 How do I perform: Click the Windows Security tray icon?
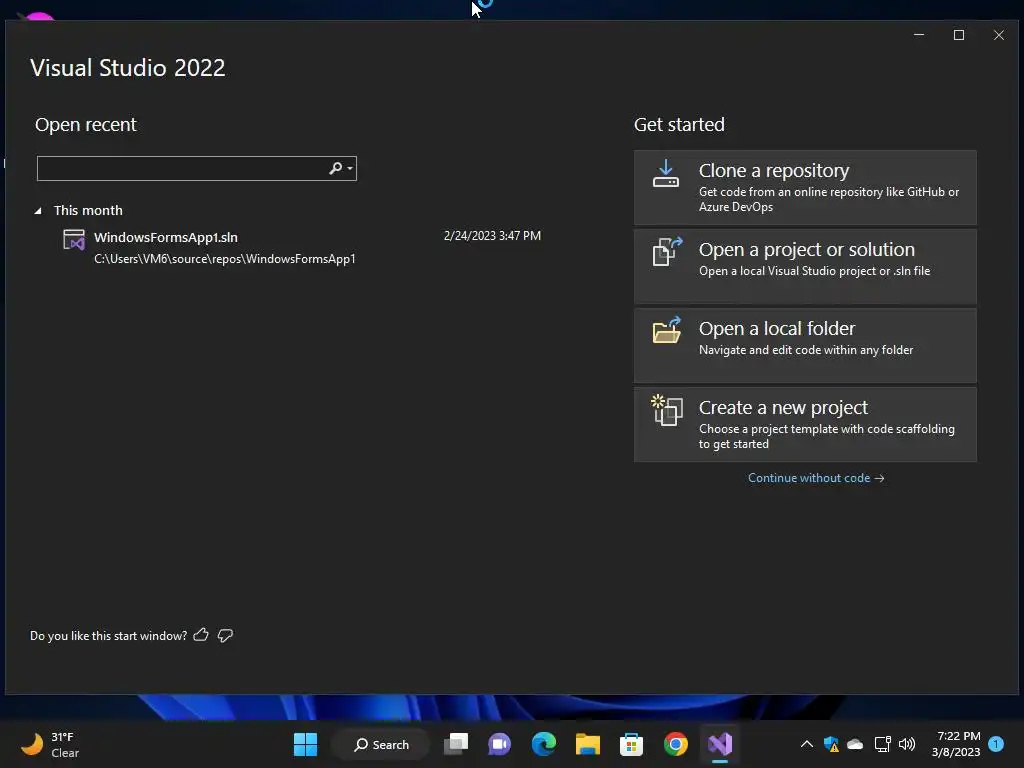pos(831,744)
